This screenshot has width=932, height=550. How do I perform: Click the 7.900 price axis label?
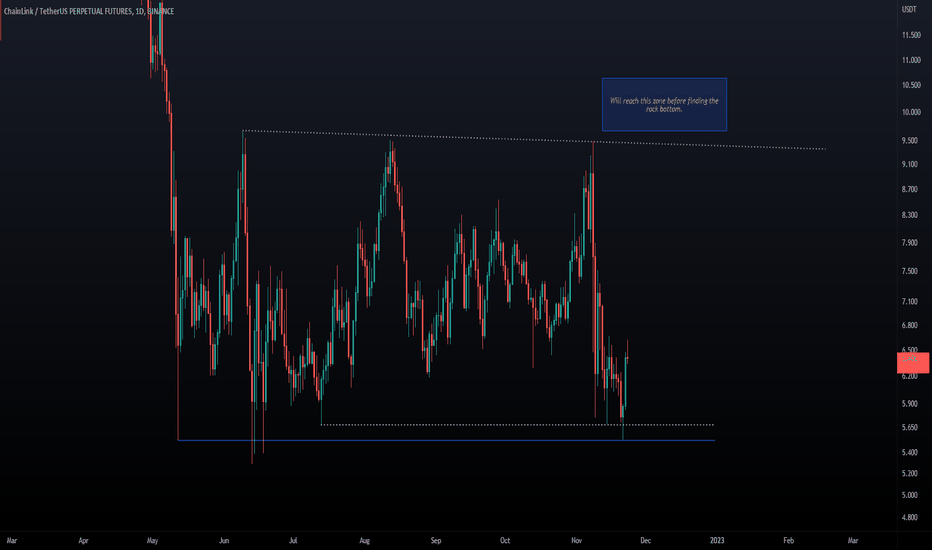(909, 243)
